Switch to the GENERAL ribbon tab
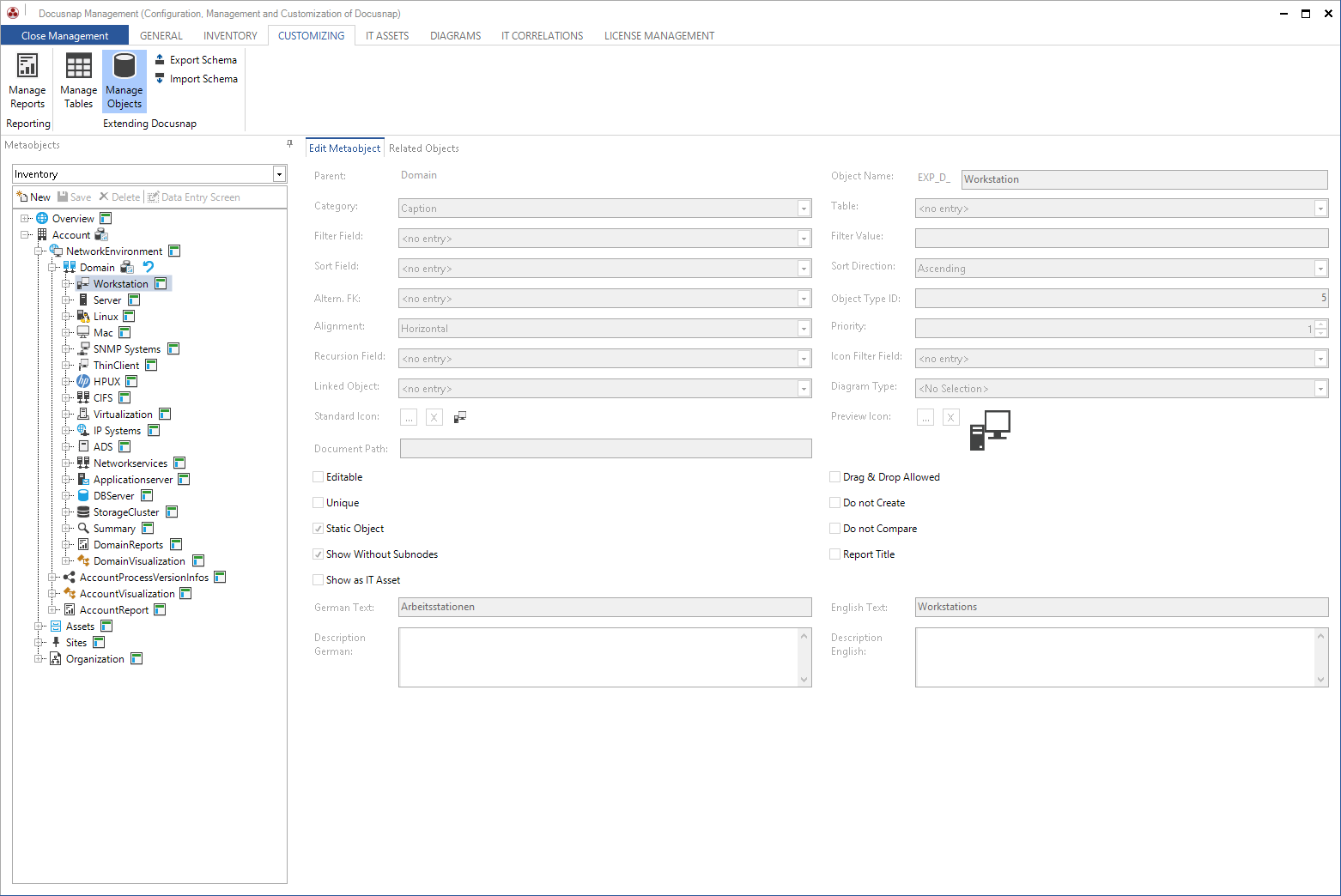The width and height of the screenshot is (1341, 896). (161, 36)
